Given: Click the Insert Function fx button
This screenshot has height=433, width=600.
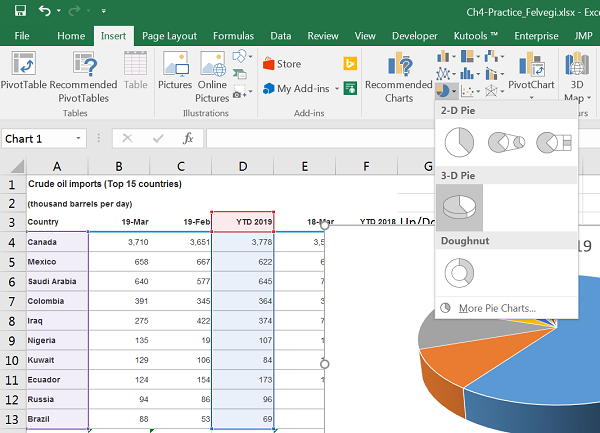Looking at the screenshot, I should pyautogui.click(x=188, y=138).
